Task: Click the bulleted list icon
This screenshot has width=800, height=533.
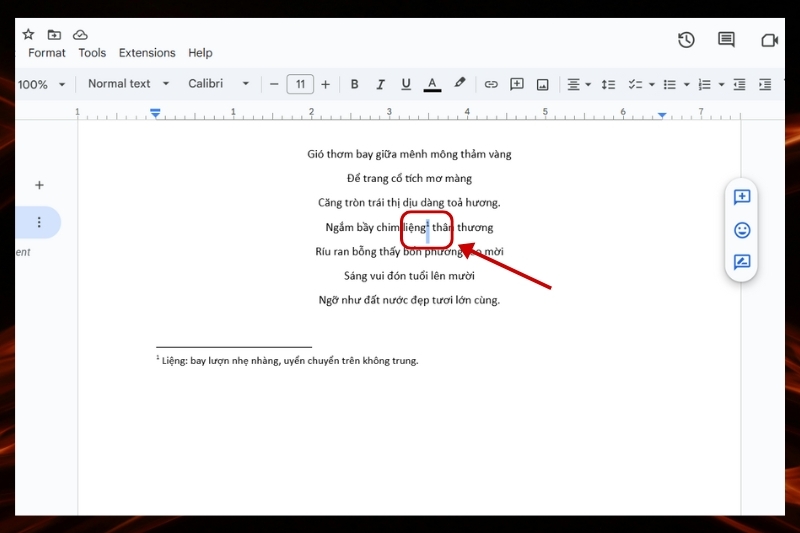Action: [670, 85]
